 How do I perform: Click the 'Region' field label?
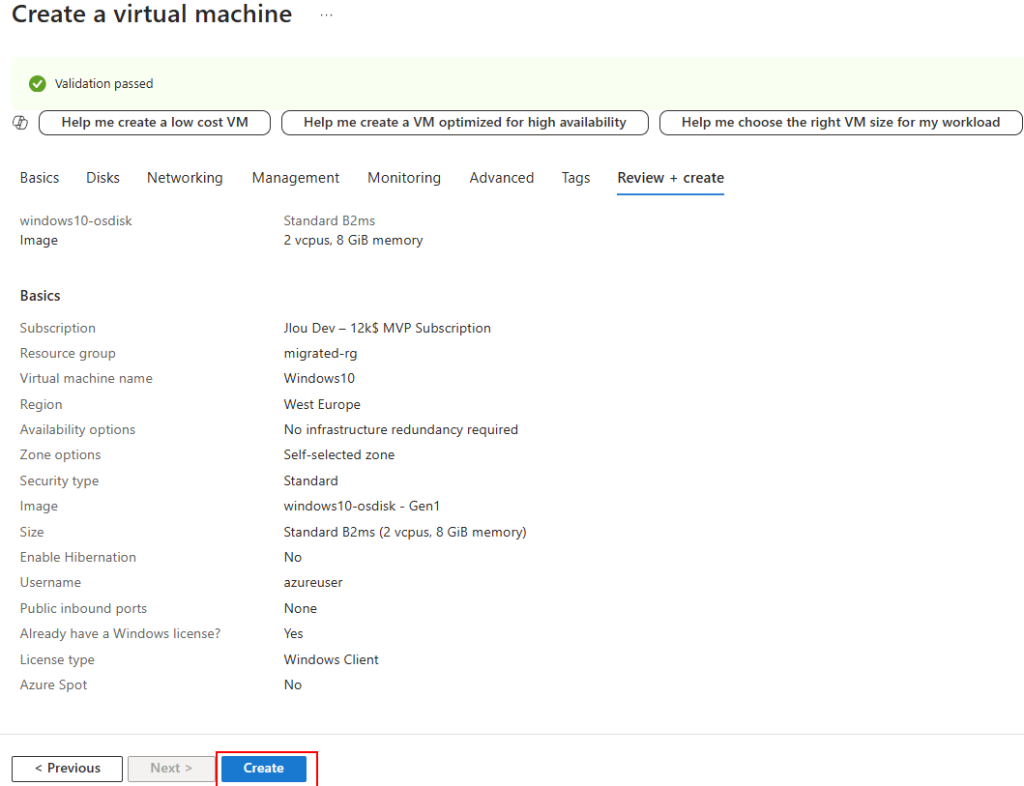(40, 404)
